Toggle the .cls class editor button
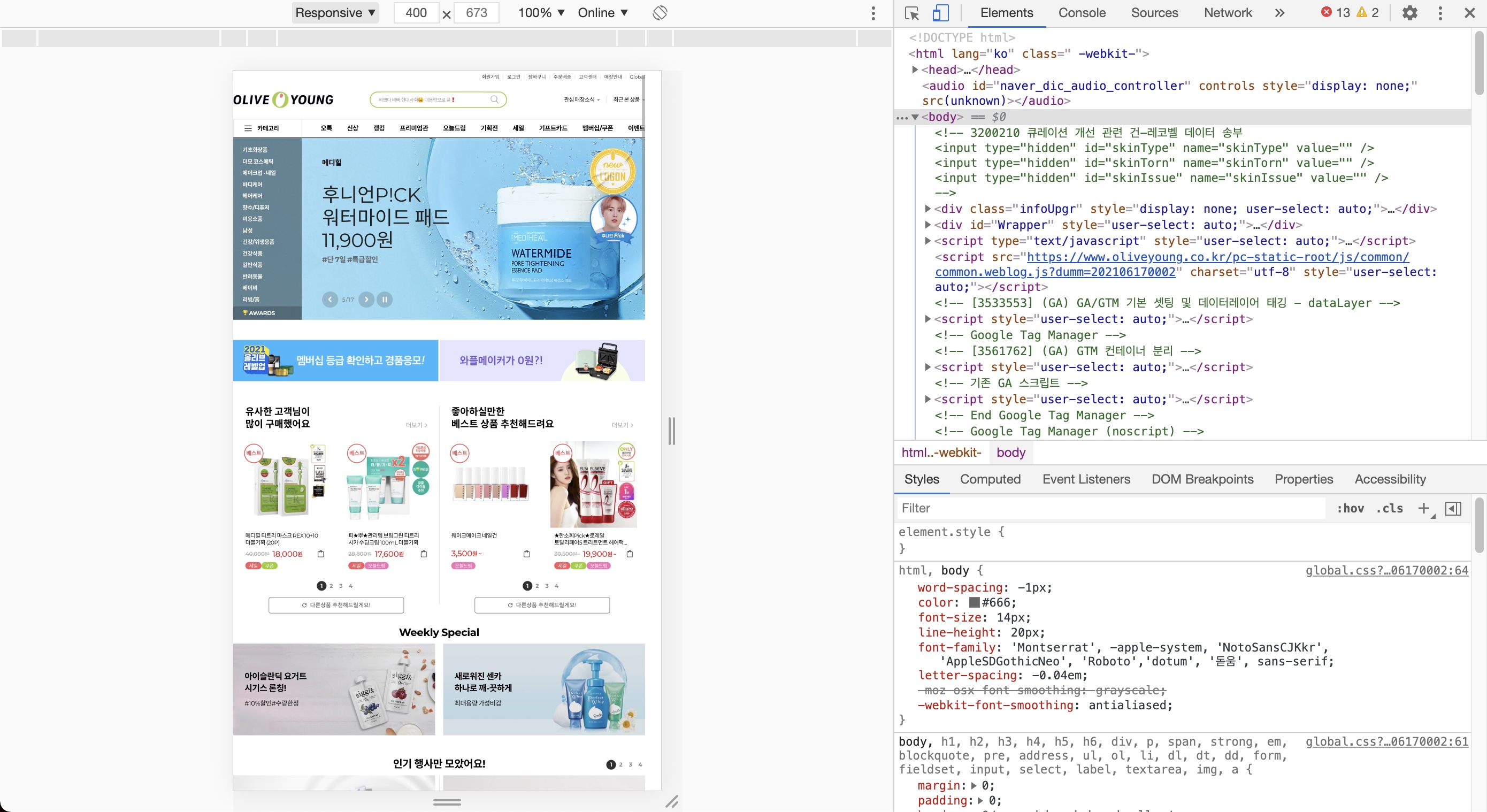The height and width of the screenshot is (812, 1487). click(x=1390, y=508)
